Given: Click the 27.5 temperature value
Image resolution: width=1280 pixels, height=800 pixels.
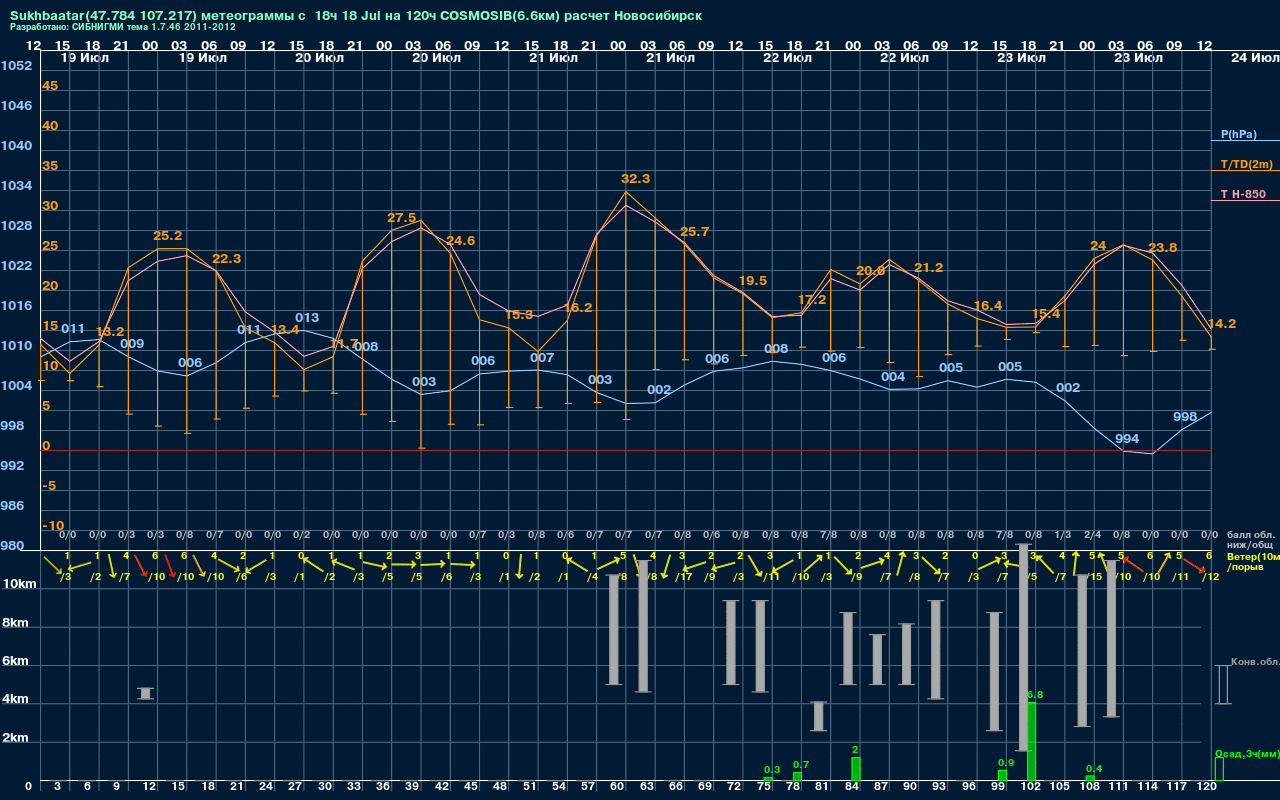Looking at the screenshot, I should coord(401,218).
